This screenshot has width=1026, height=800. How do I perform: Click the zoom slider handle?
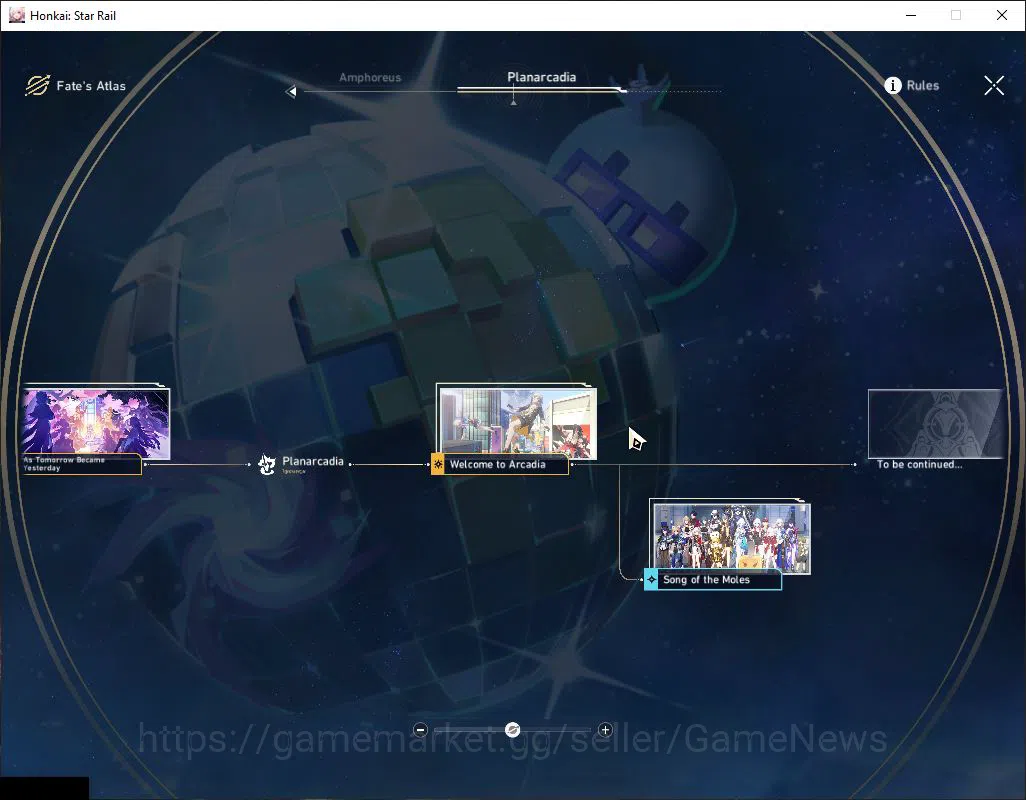tap(513, 729)
